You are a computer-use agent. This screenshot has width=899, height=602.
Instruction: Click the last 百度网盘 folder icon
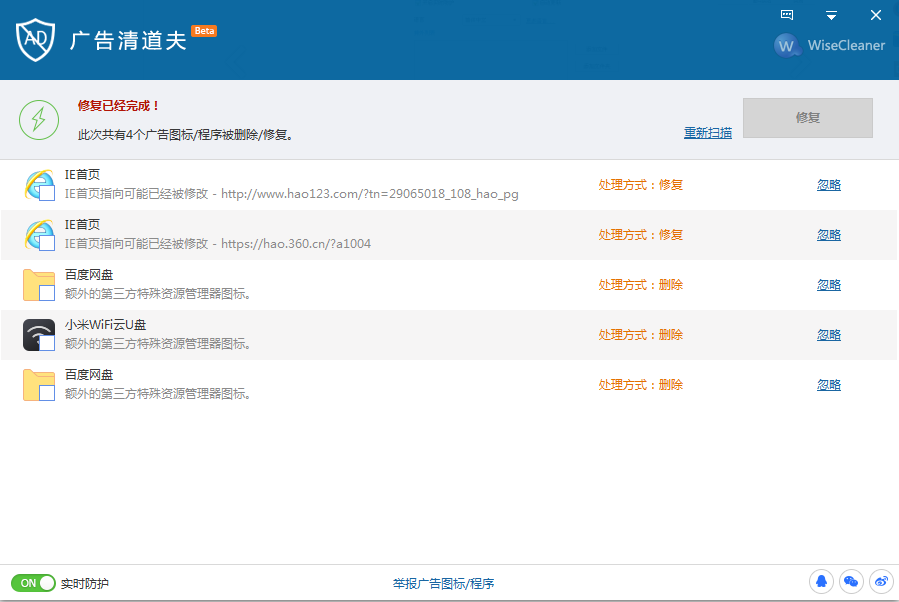click(39, 385)
